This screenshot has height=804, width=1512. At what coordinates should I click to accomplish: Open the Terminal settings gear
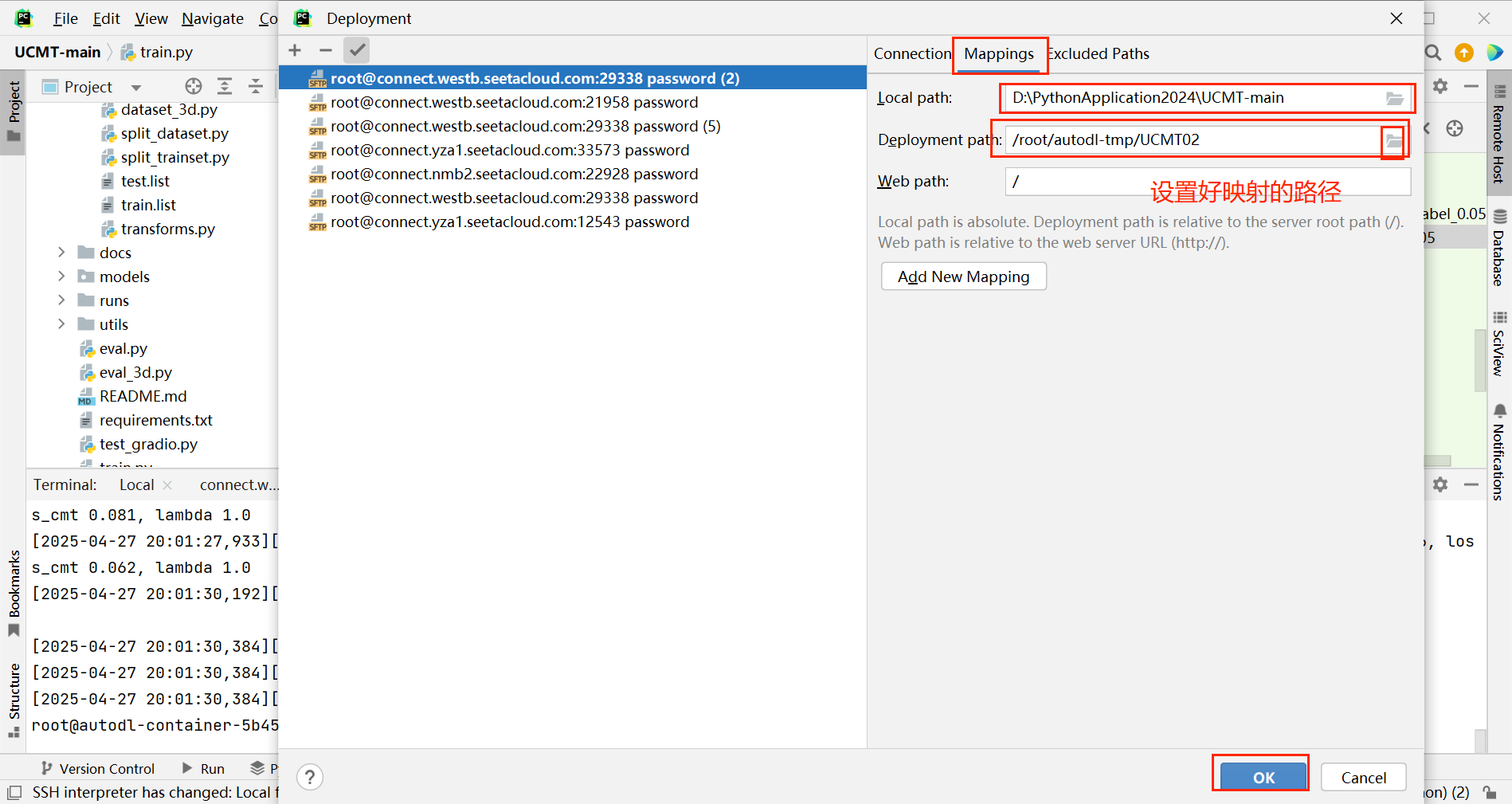[1440, 484]
